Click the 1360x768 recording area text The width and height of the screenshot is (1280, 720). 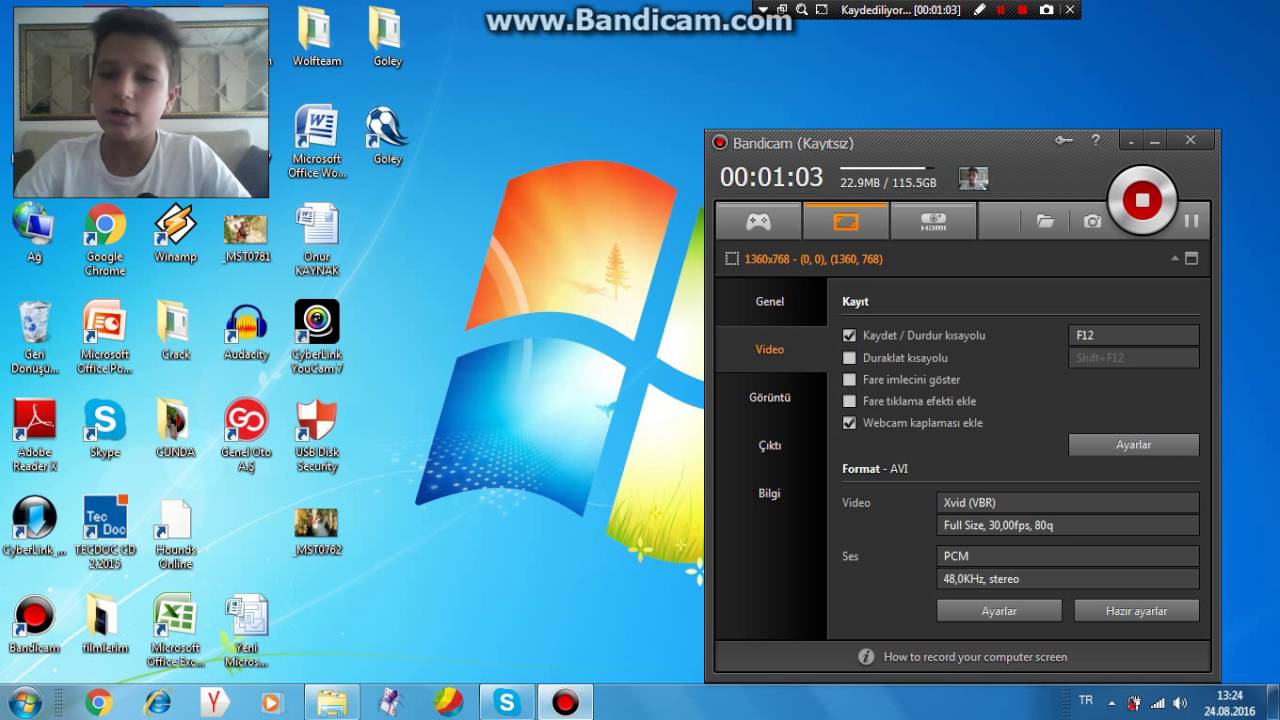(813, 259)
